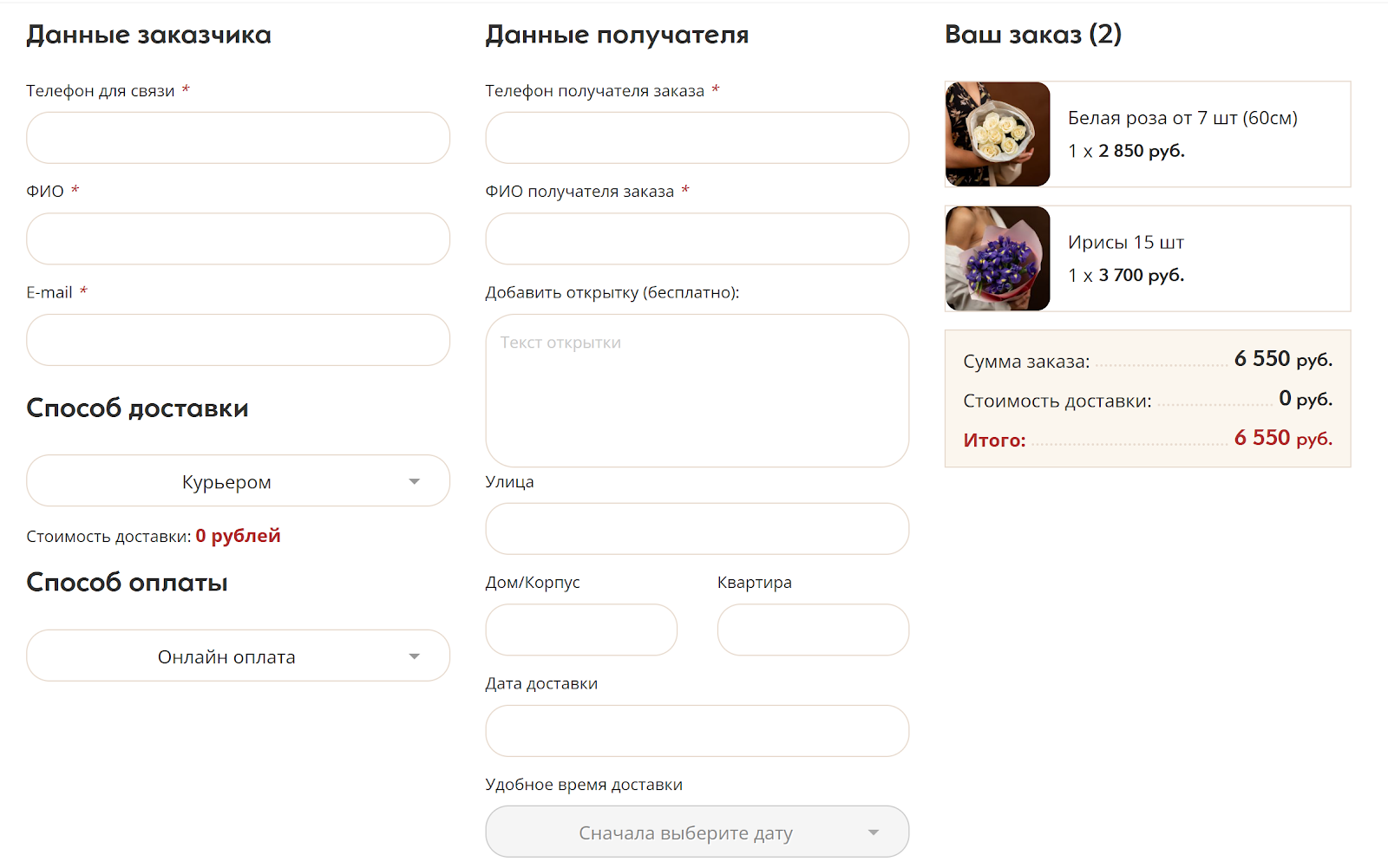Select the Квартира input field
This screenshot has height=868, width=1388.
[x=813, y=630]
